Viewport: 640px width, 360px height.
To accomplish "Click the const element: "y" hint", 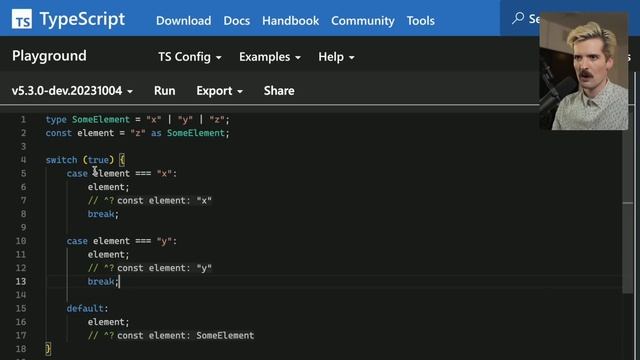I will point(164,268).
